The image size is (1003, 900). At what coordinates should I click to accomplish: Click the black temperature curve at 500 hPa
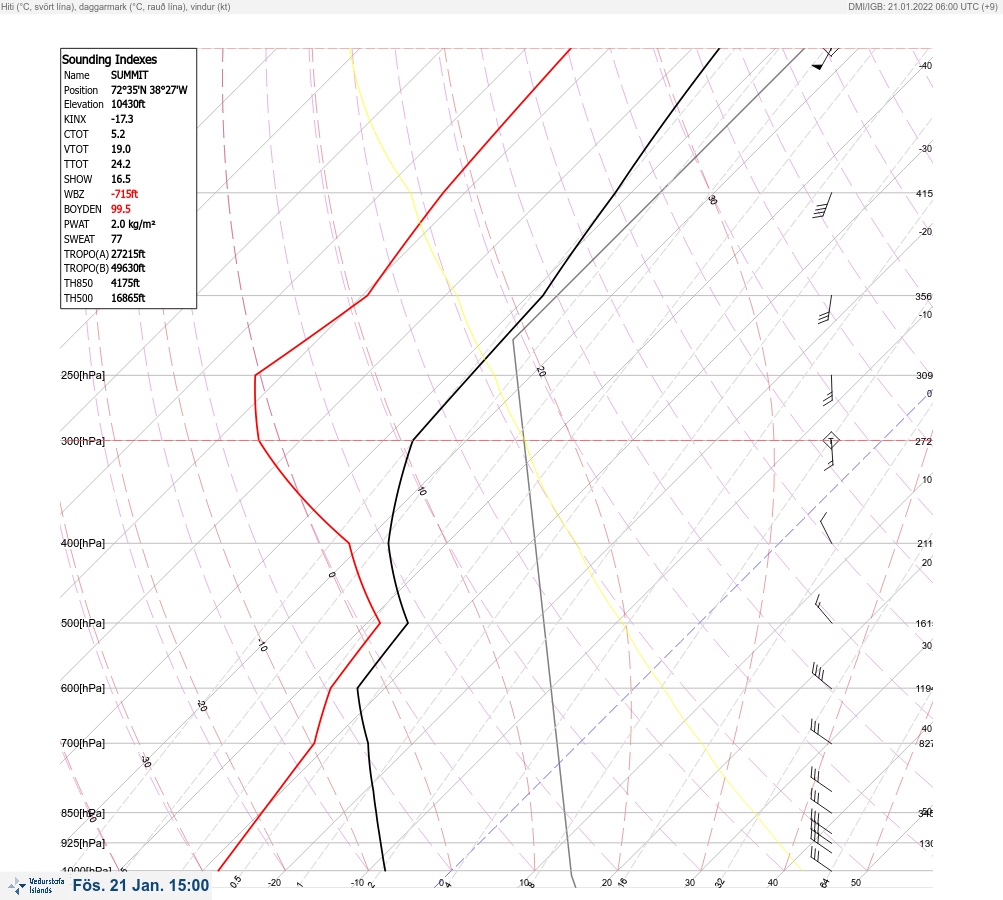407,623
